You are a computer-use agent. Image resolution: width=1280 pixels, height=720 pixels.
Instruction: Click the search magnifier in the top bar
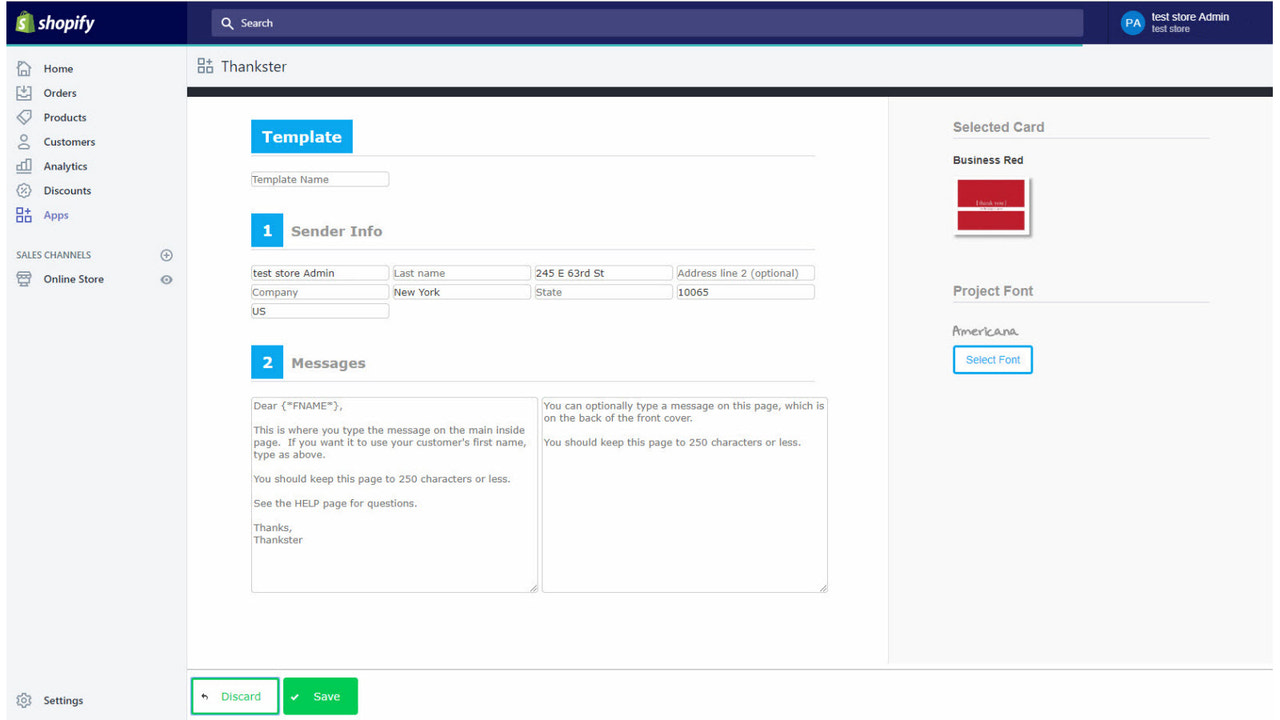point(228,22)
